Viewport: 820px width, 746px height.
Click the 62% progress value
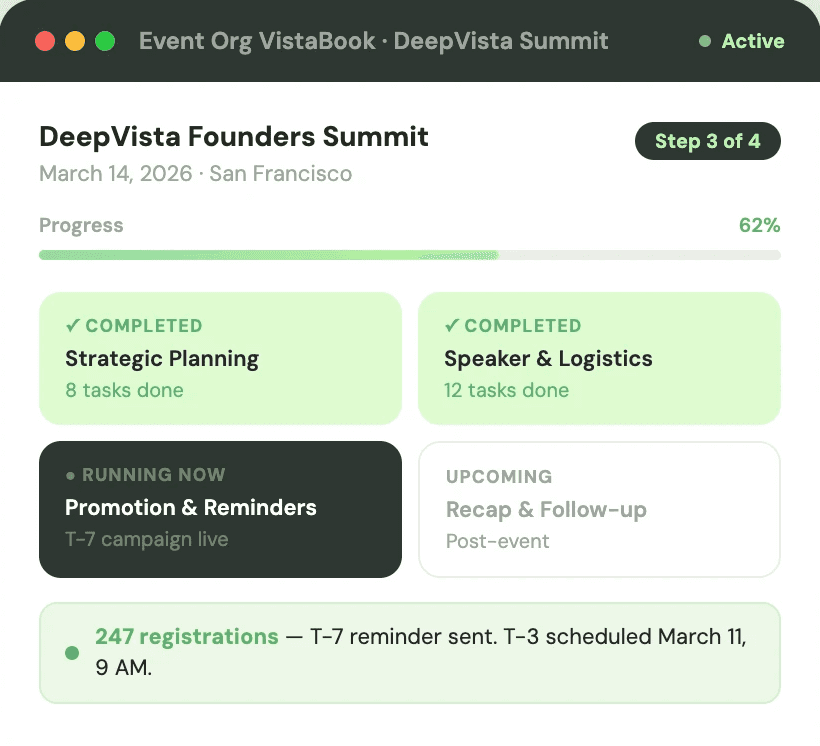pyautogui.click(x=759, y=225)
